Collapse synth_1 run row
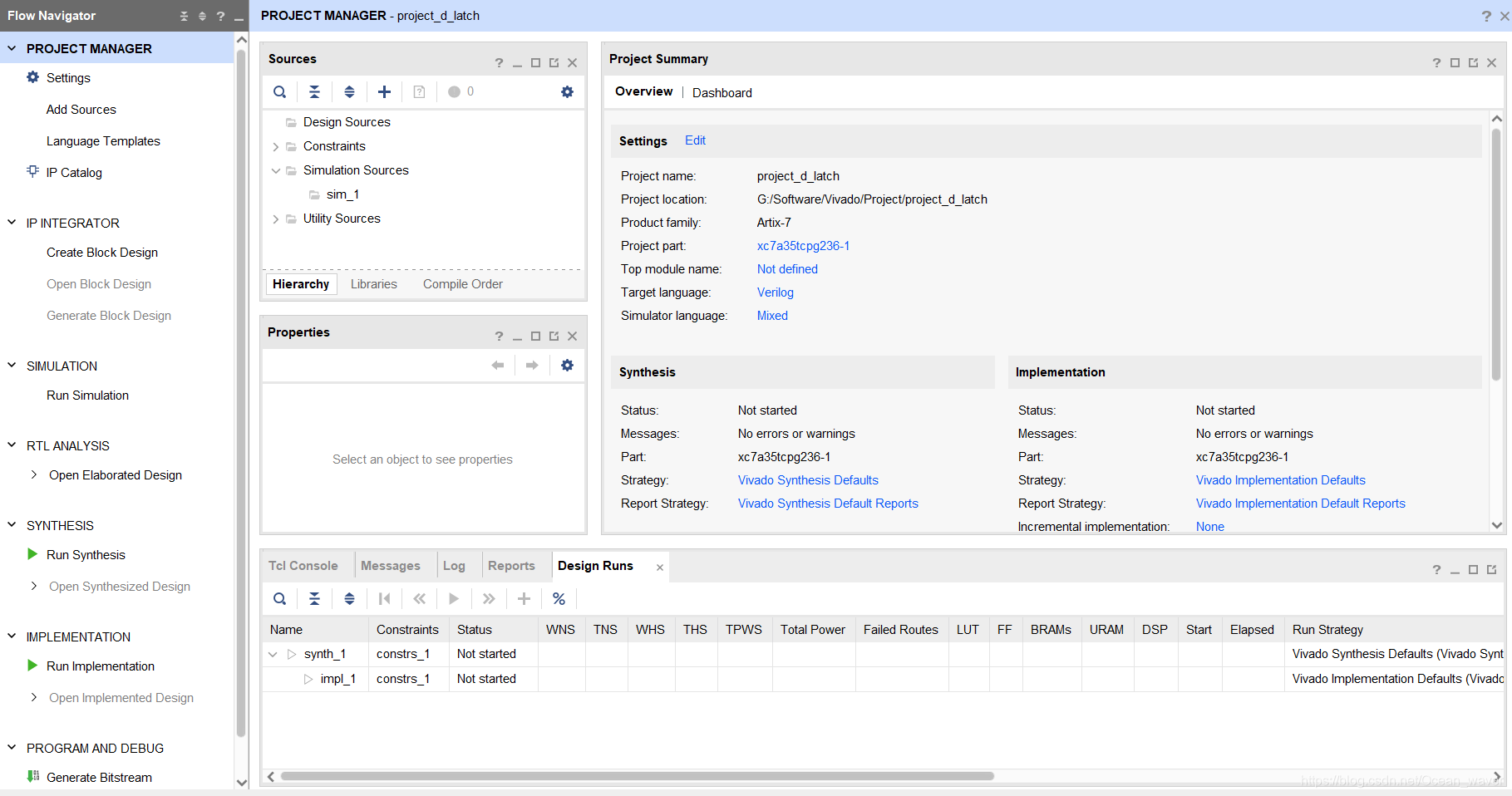This screenshot has width=1512, height=796. pyautogui.click(x=273, y=655)
